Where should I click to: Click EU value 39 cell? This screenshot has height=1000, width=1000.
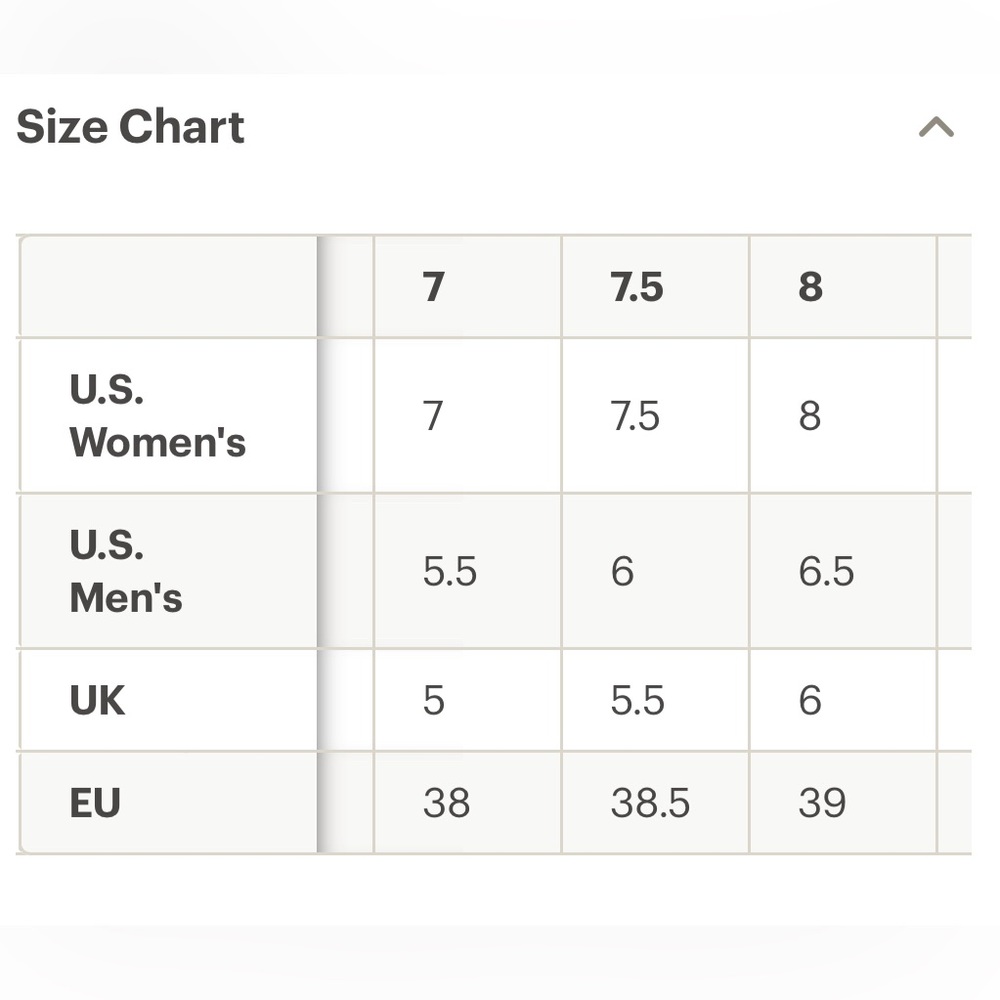[x=842, y=802]
